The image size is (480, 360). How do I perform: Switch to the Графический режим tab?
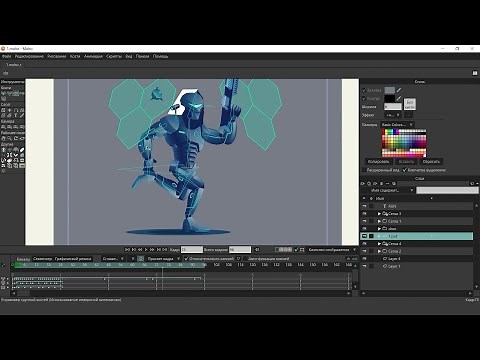(73, 259)
